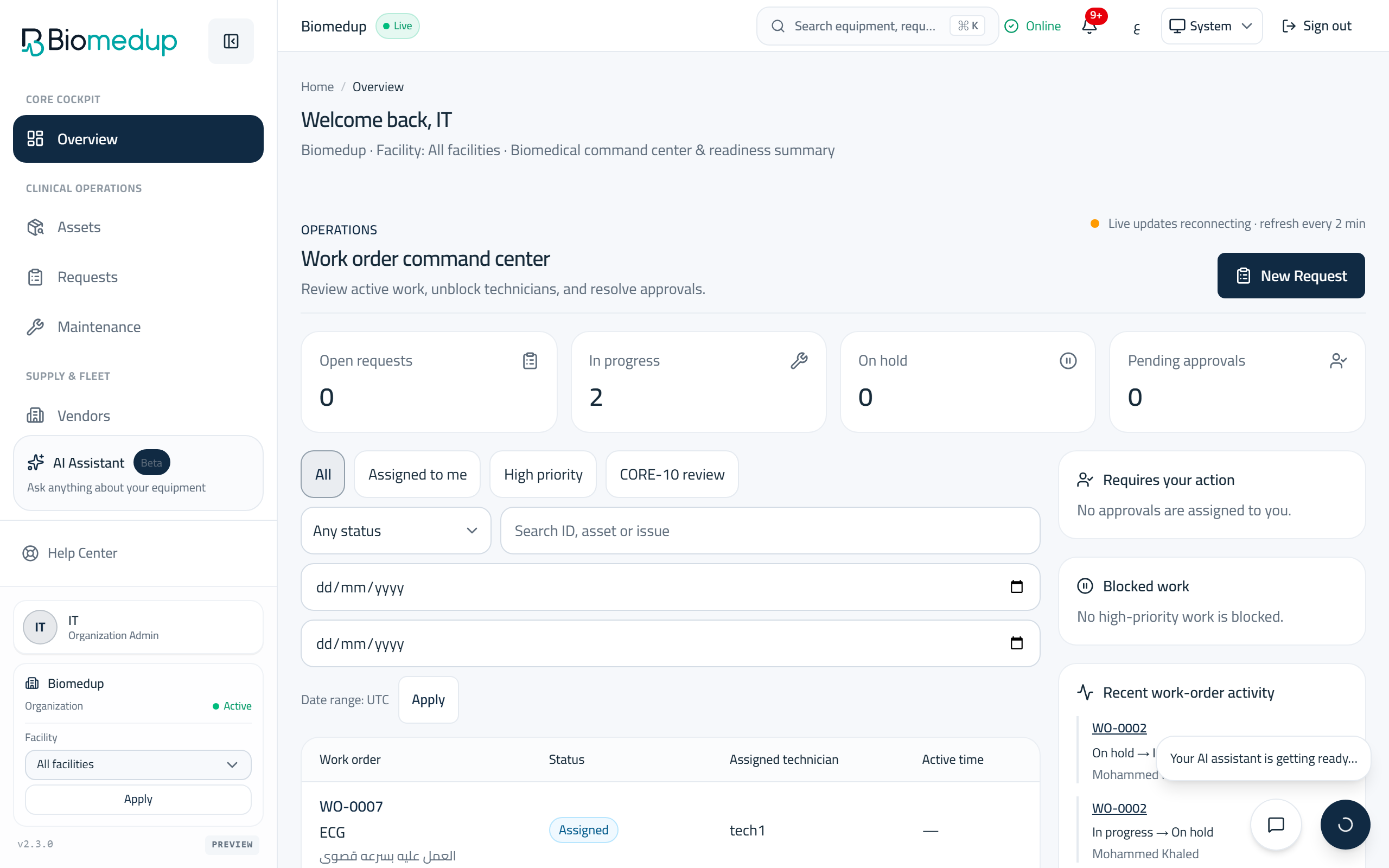This screenshot has width=1389, height=868.
Task: Apply the date range filter
Action: tap(428, 699)
